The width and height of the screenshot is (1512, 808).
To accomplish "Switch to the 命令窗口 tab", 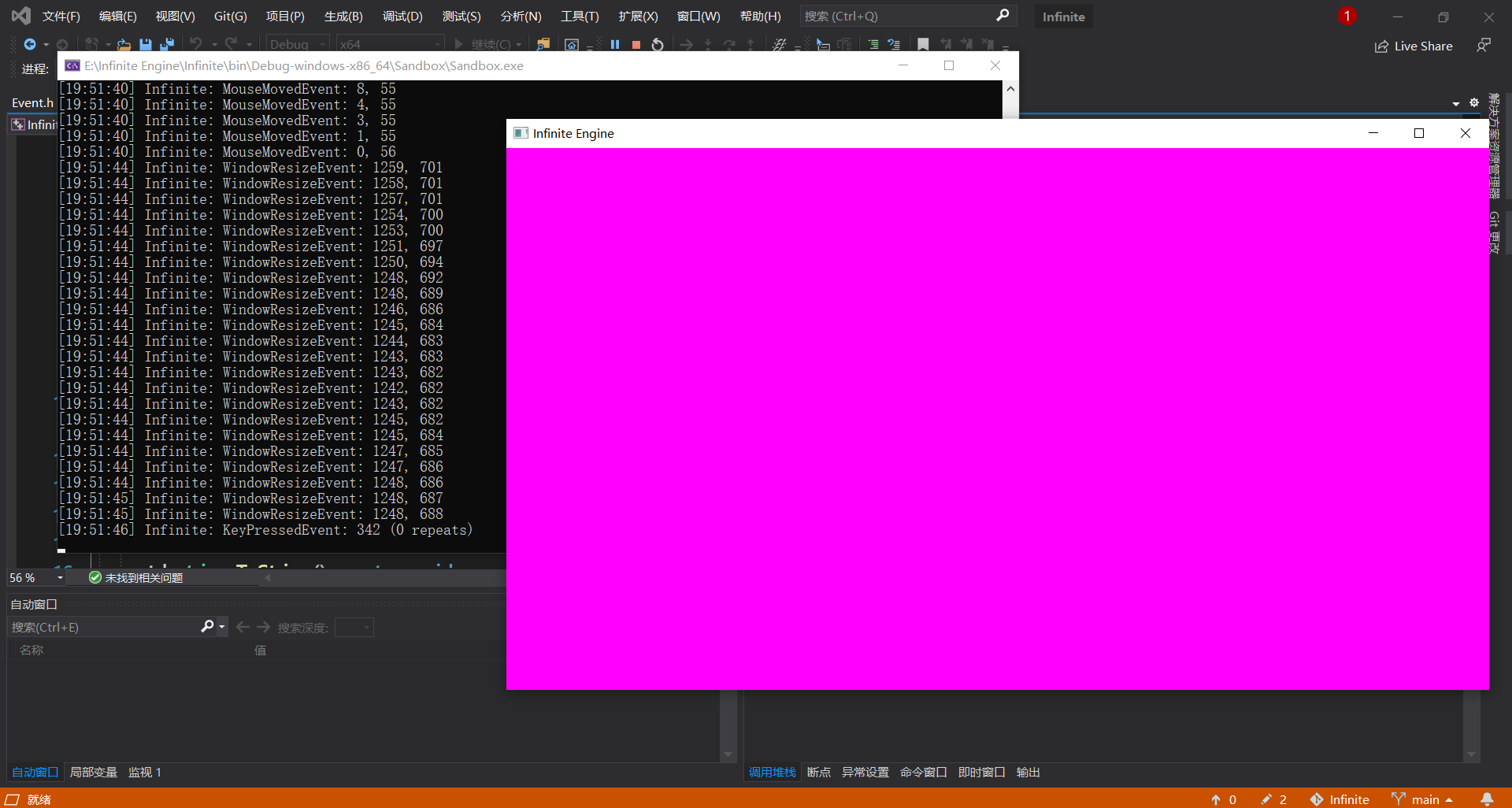I will click(x=923, y=773).
